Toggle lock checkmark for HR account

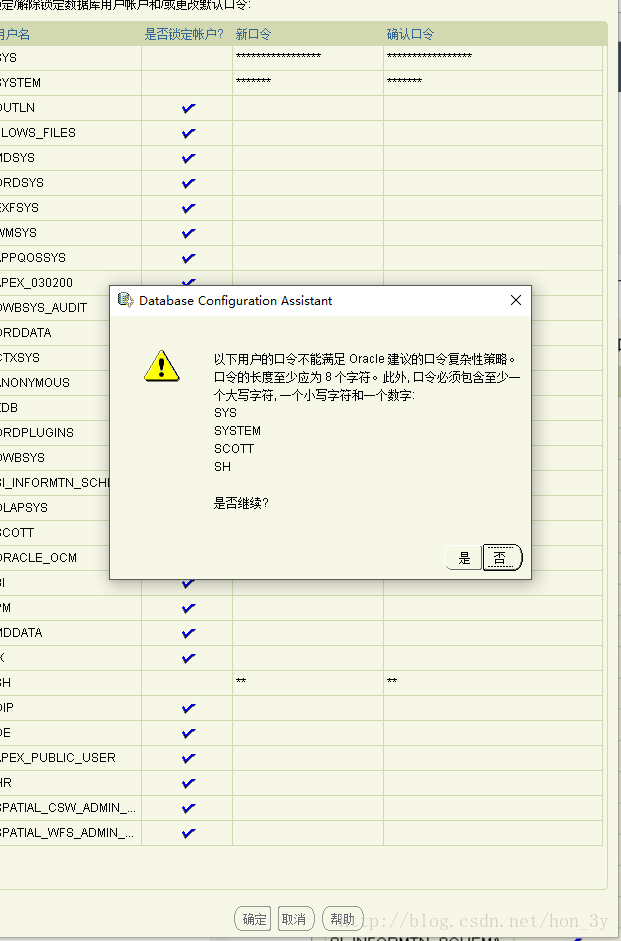point(188,783)
